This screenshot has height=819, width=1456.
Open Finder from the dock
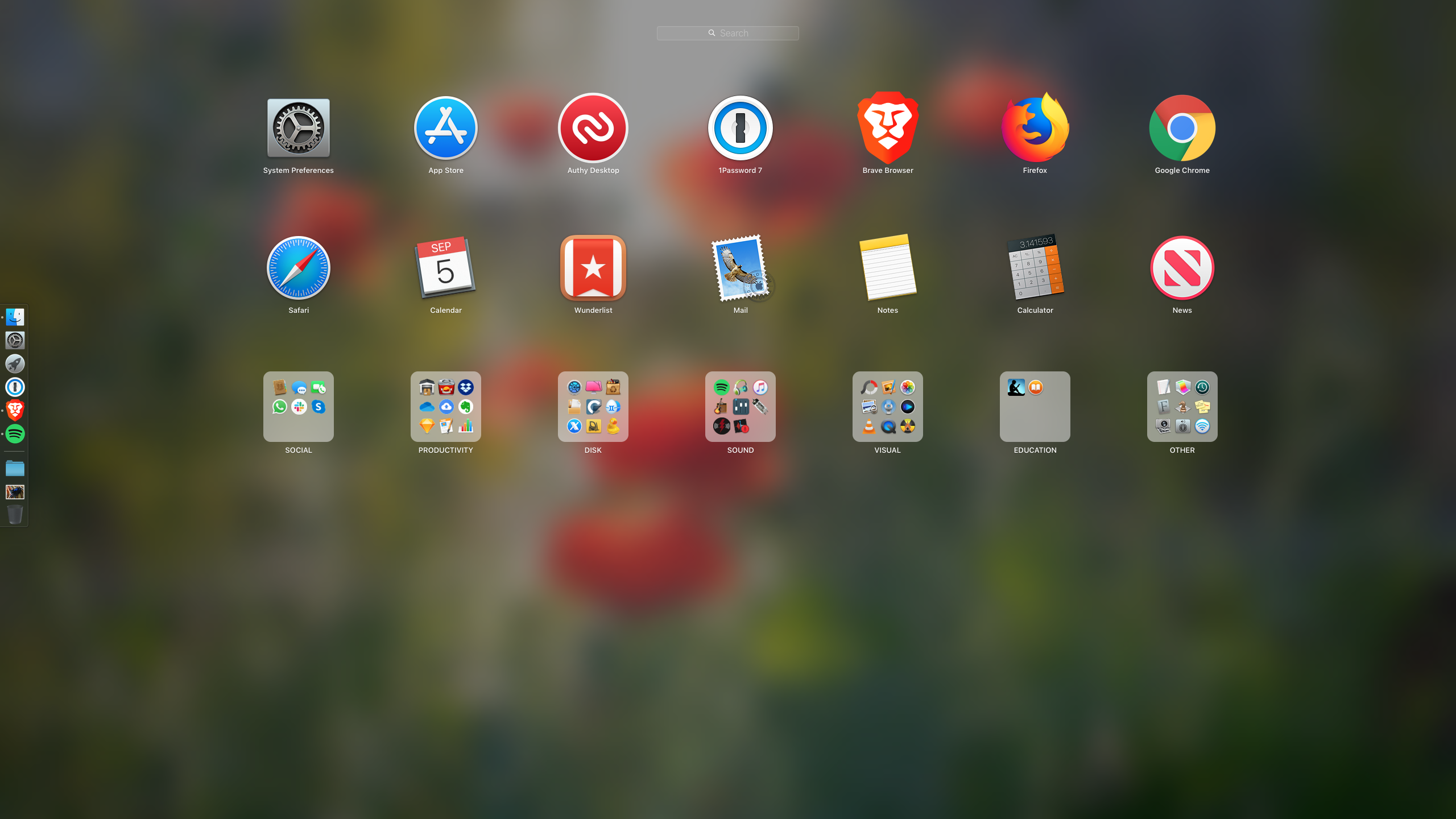tap(15, 317)
